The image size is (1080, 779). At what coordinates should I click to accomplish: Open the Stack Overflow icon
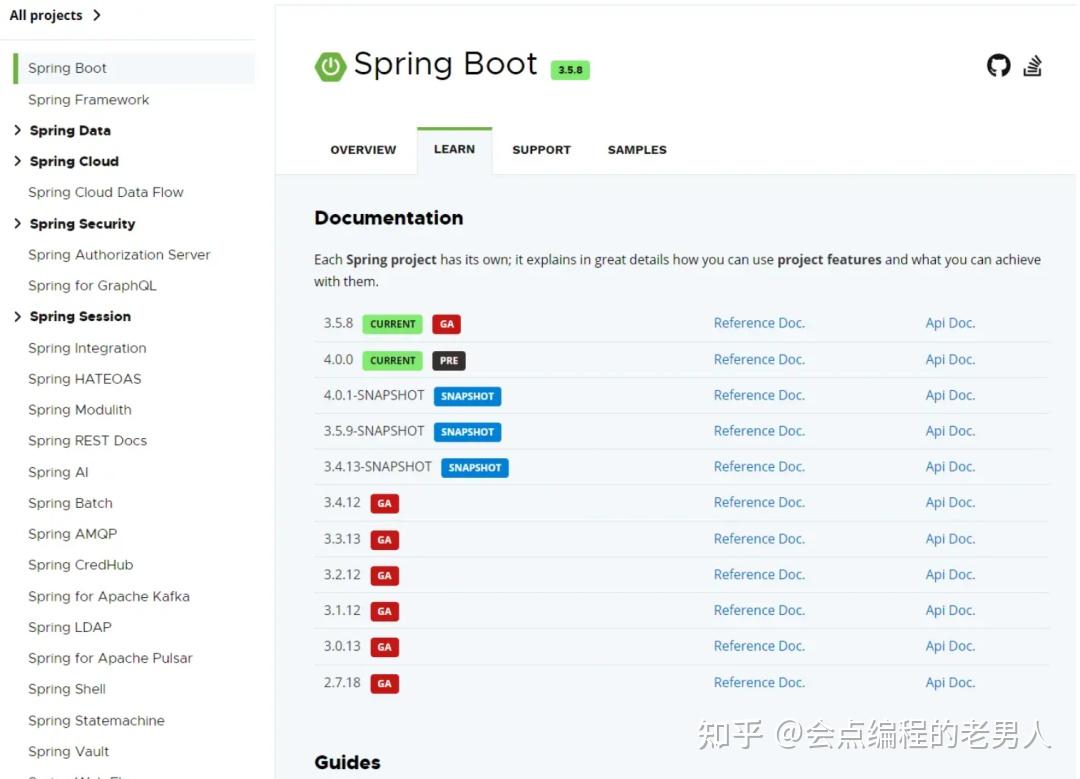pos(1034,65)
